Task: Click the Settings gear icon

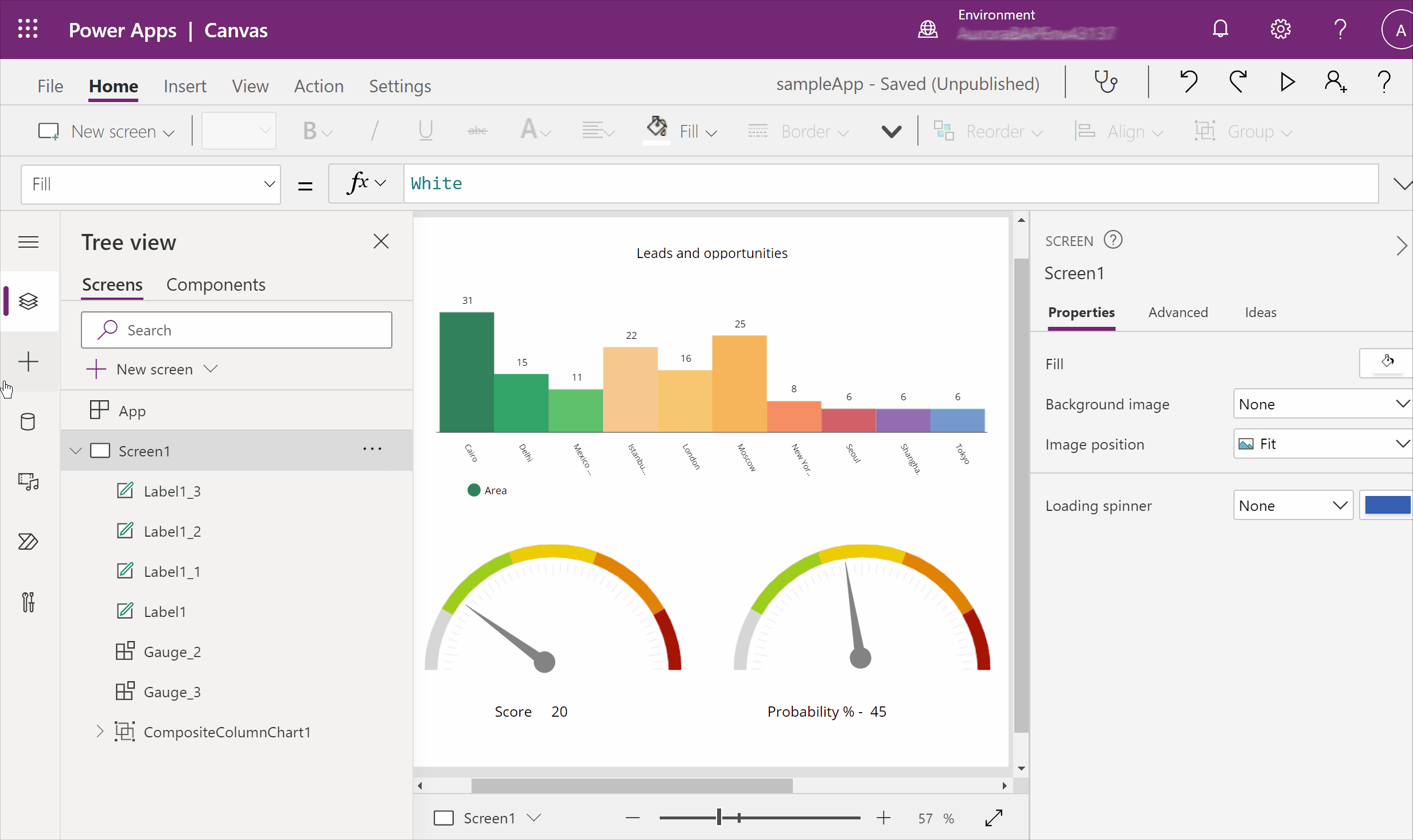Action: pos(1280,29)
